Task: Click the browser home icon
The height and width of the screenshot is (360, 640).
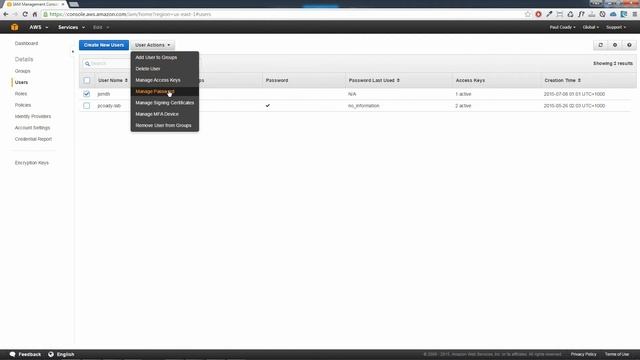Action: pyautogui.click(x=35, y=14)
